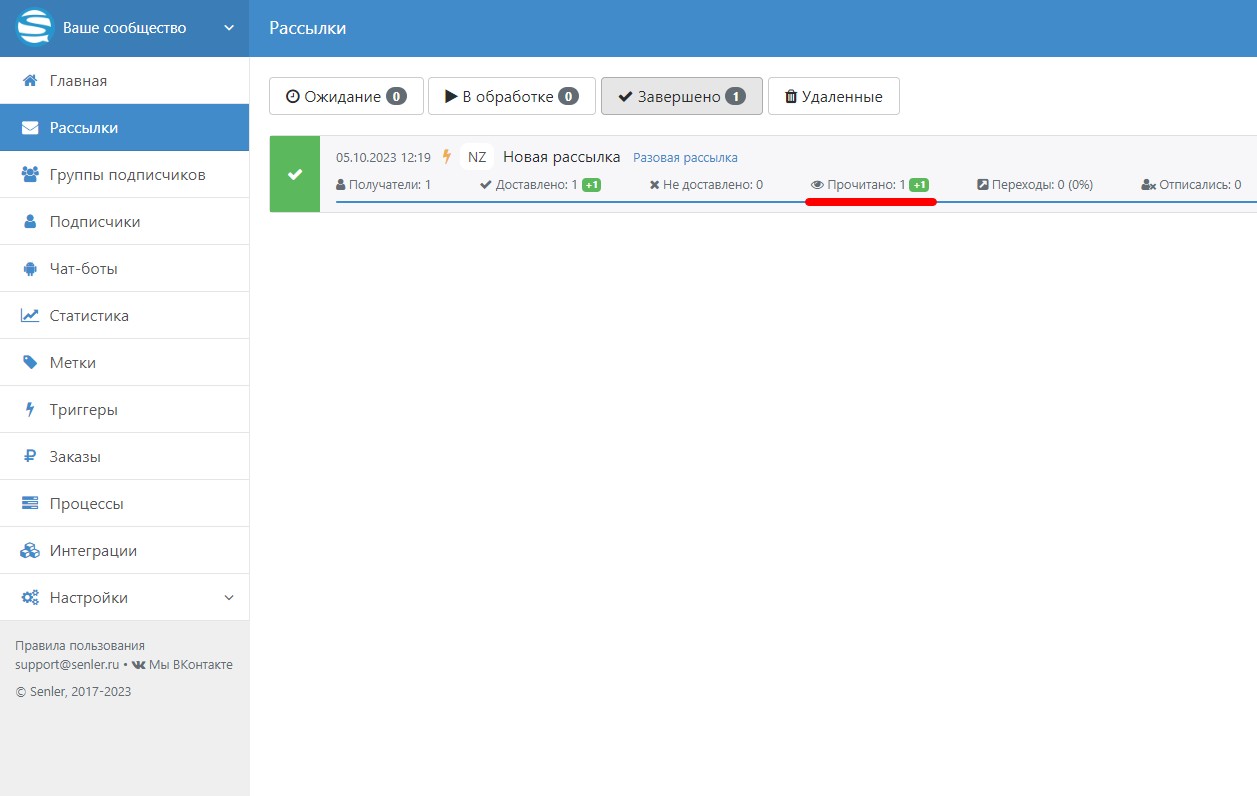Click the Заказы ruble icon

[x=30, y=457]
